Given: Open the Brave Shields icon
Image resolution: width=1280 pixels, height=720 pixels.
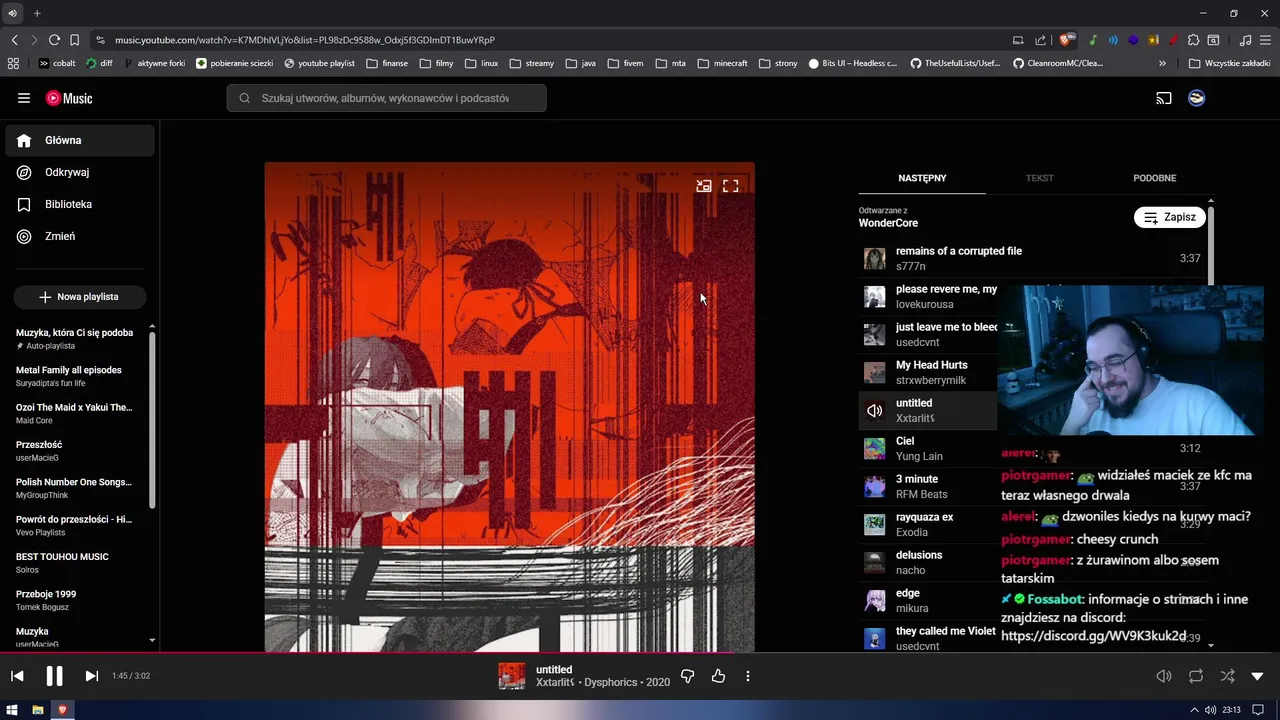Looking at the screenshot, I should tap(1067, 40).
